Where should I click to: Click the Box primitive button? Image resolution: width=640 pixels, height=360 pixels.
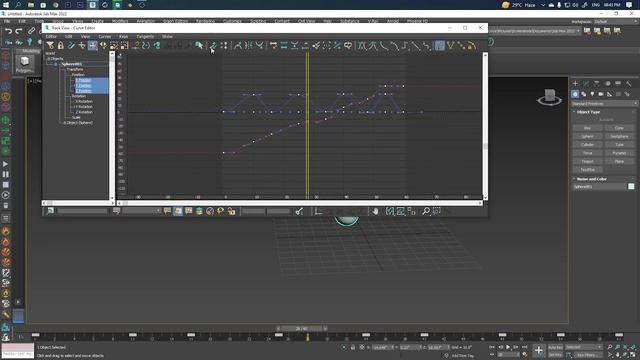[587, 128]
